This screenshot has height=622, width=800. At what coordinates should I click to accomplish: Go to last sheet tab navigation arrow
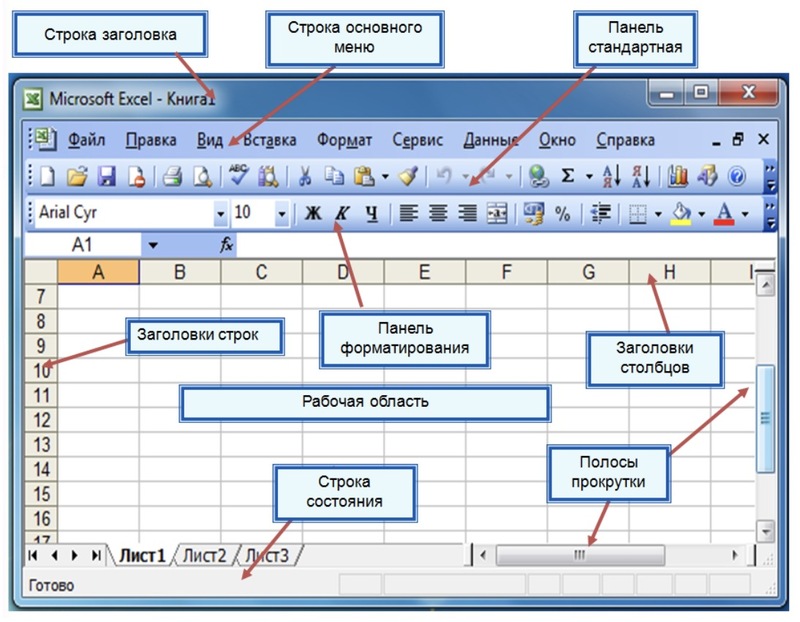pyautogui.click(x=96, y=555)
